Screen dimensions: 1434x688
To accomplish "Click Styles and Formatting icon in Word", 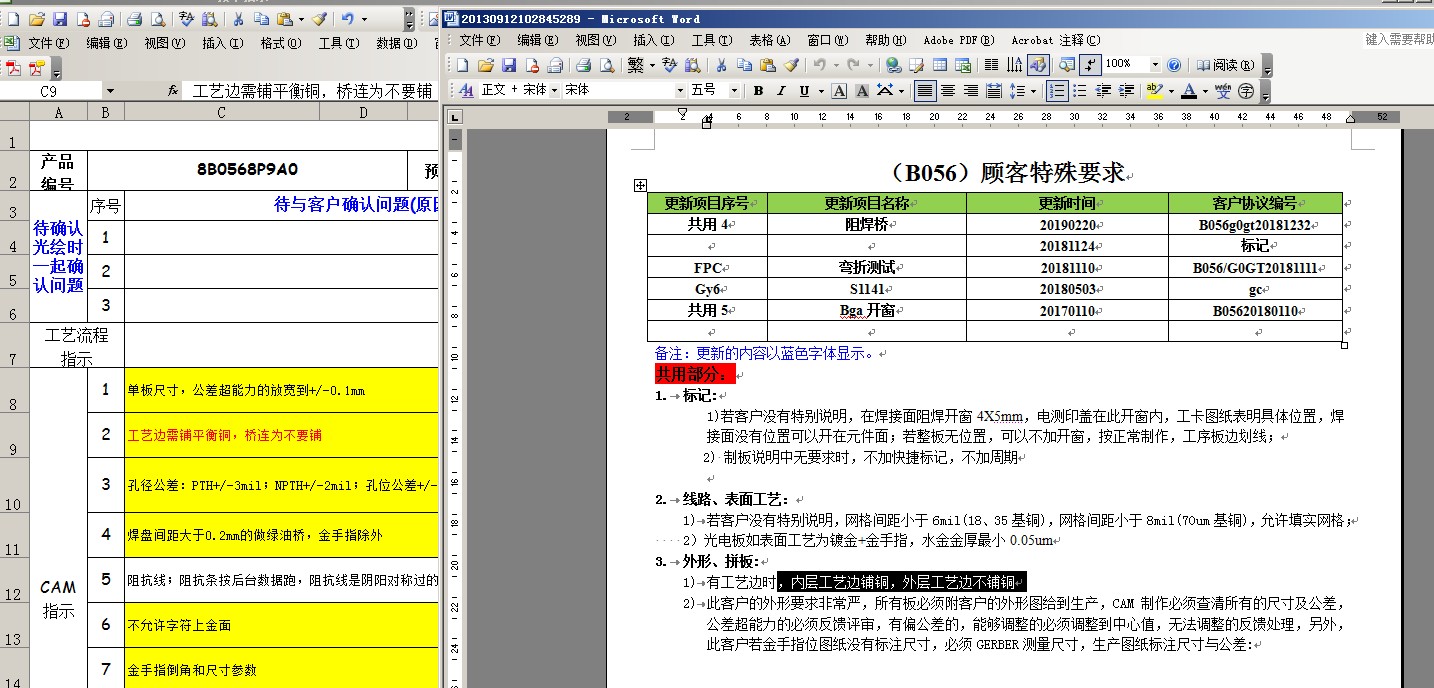I will pyautogui.click(x=466, y=91).
